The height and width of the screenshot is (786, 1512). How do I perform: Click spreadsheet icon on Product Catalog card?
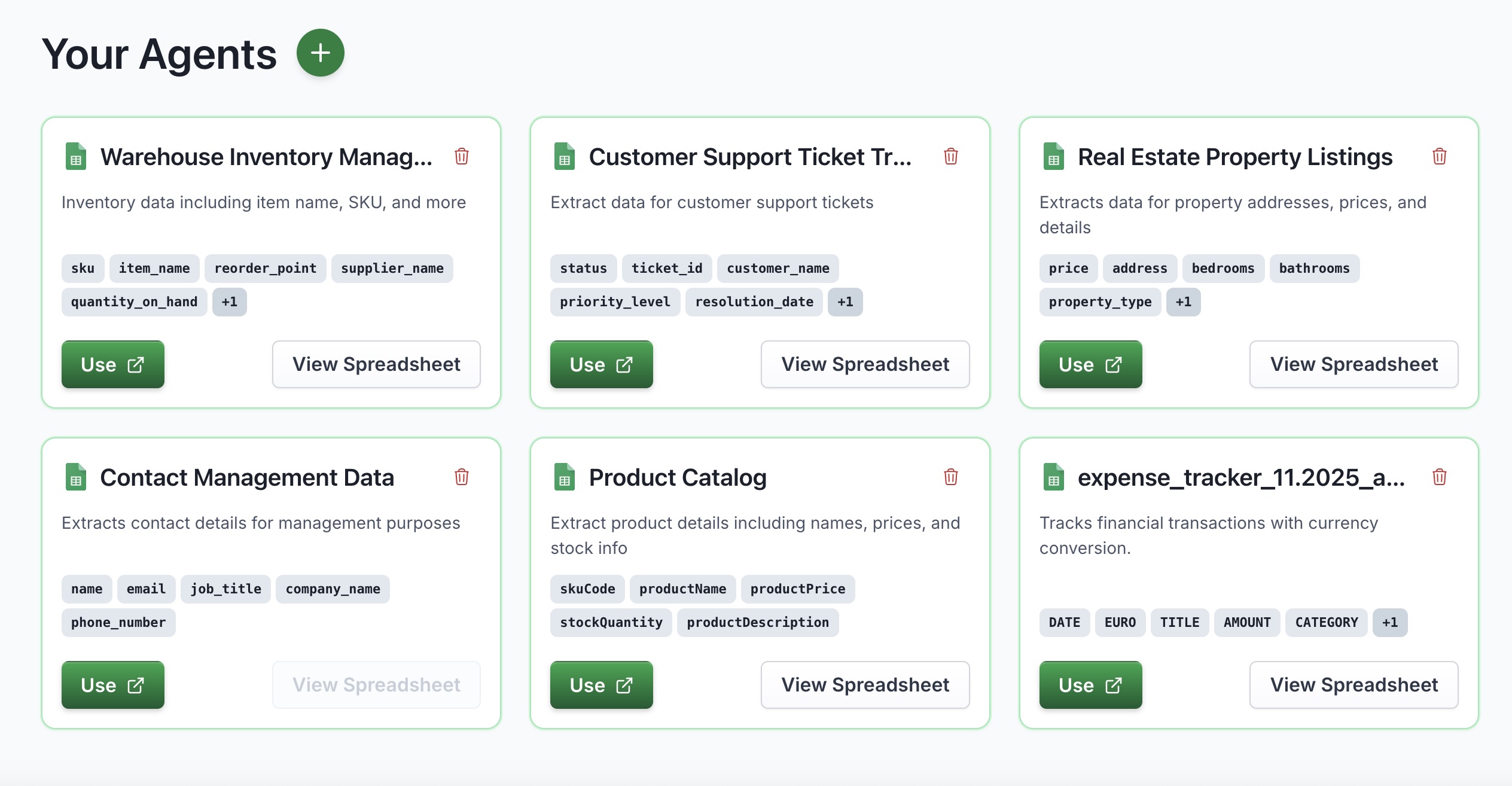pyautogui.click(x=564, y=477)
